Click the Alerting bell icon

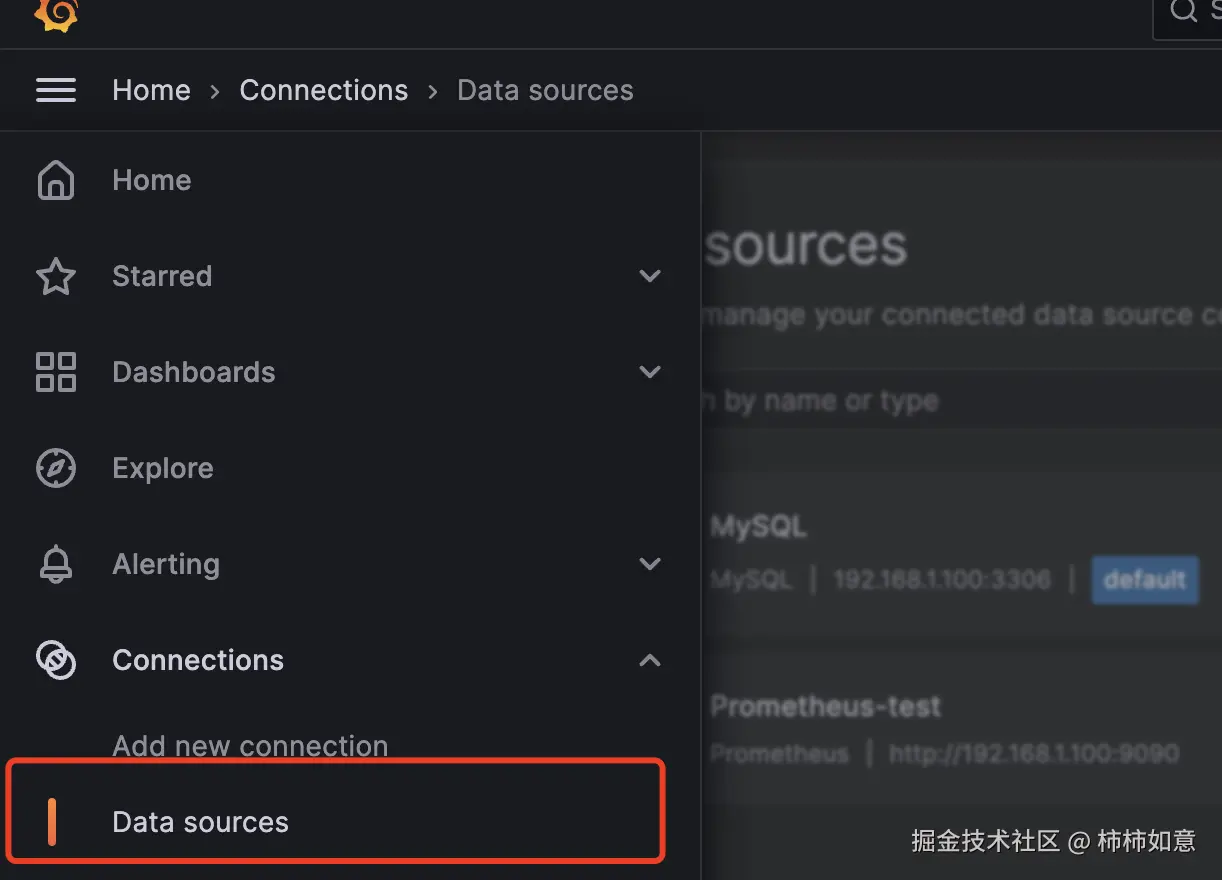point(56,564)
